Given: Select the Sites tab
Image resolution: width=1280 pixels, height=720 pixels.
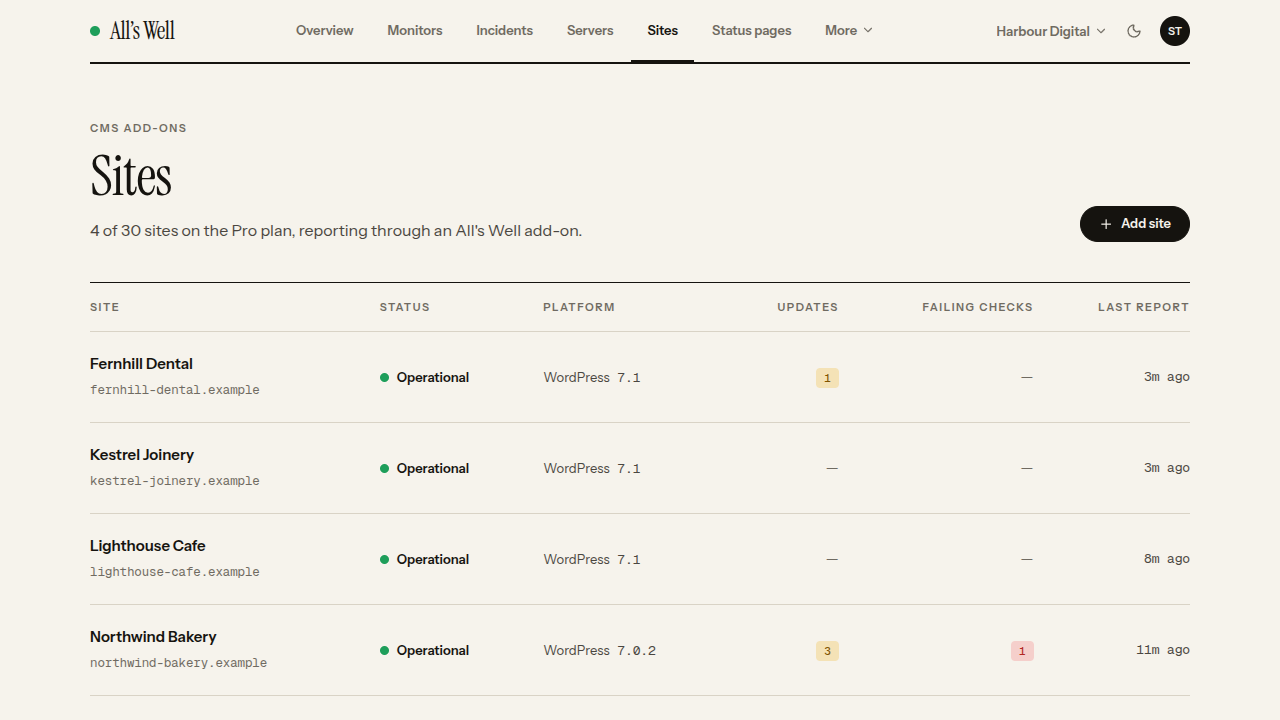Looking at the screenshot, I should (x=662, y=31).
